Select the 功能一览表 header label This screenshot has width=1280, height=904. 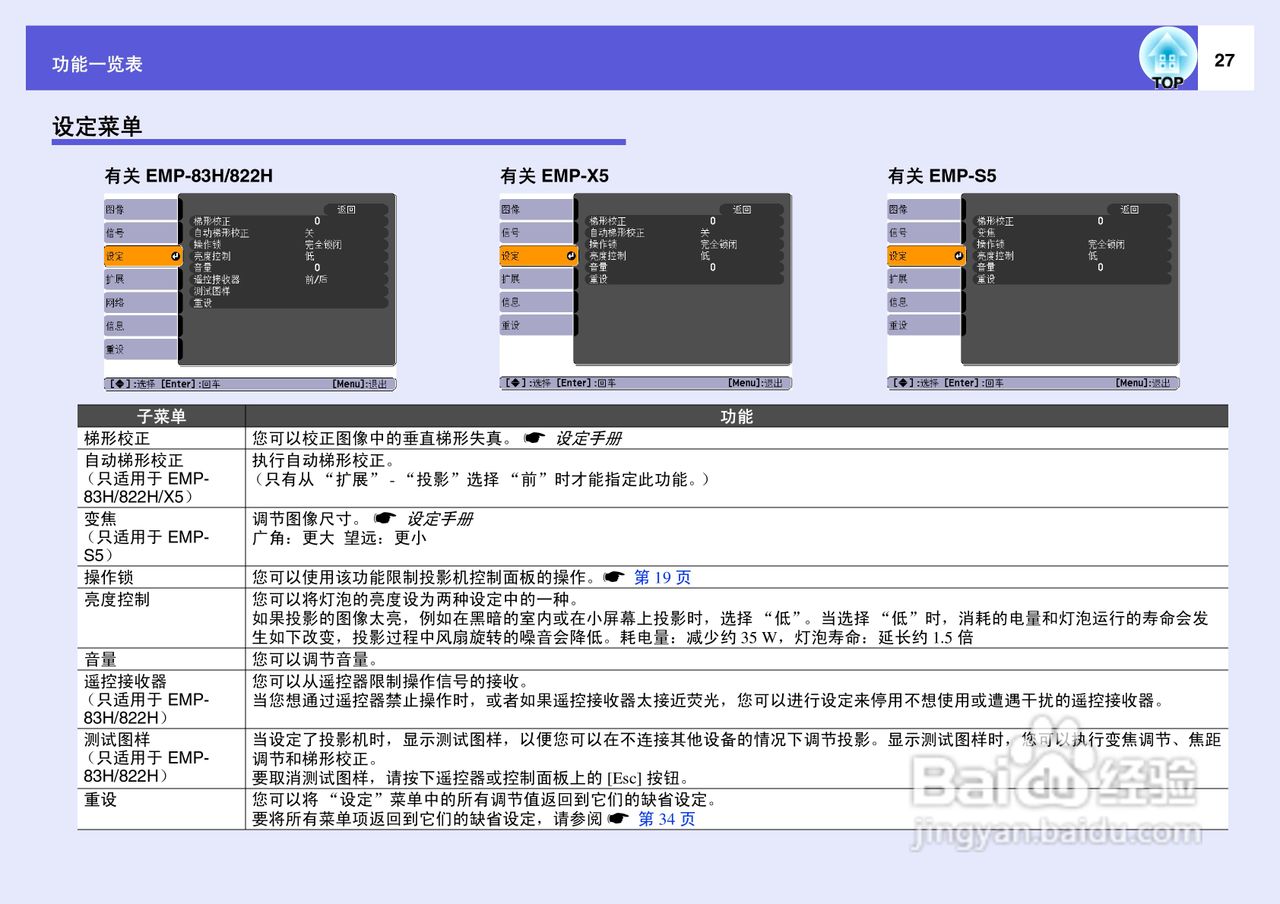[x=97, y=63]
